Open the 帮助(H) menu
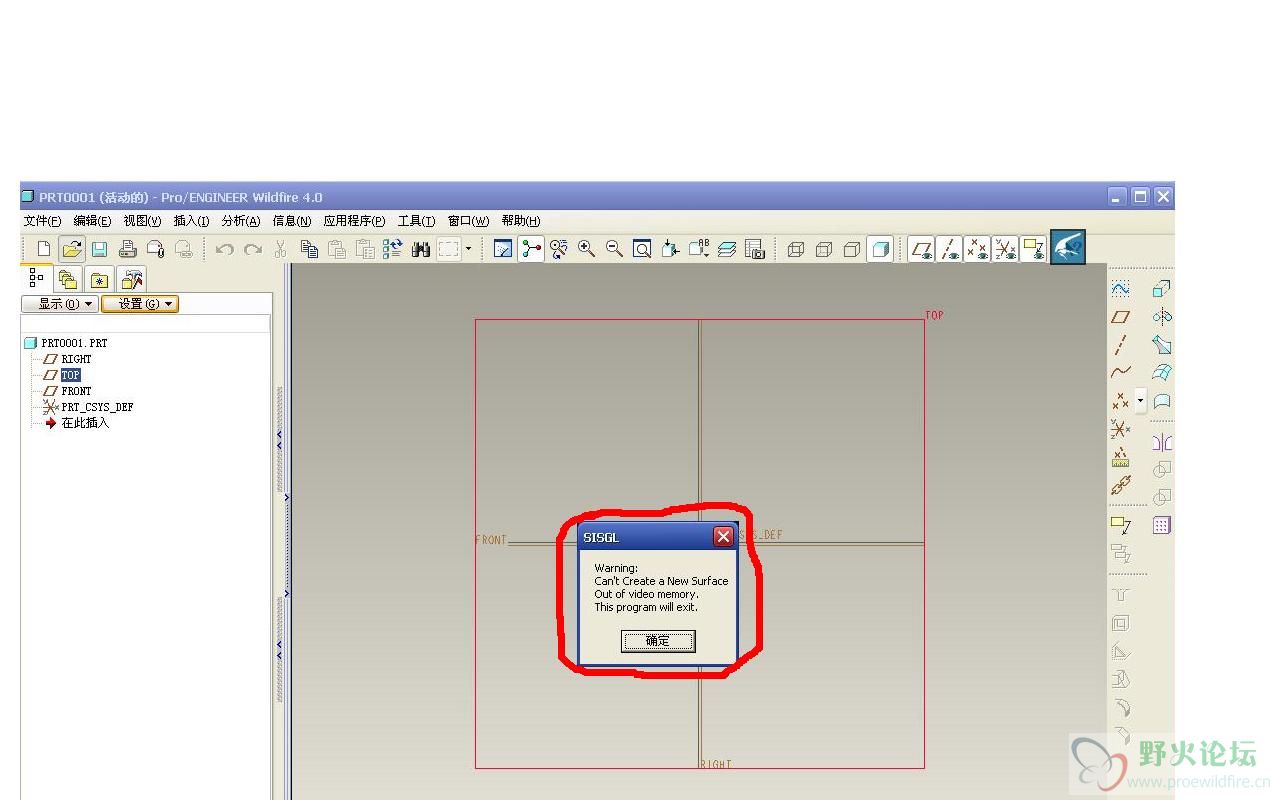This screenshot has height=800, width=1280. (521, 221)
